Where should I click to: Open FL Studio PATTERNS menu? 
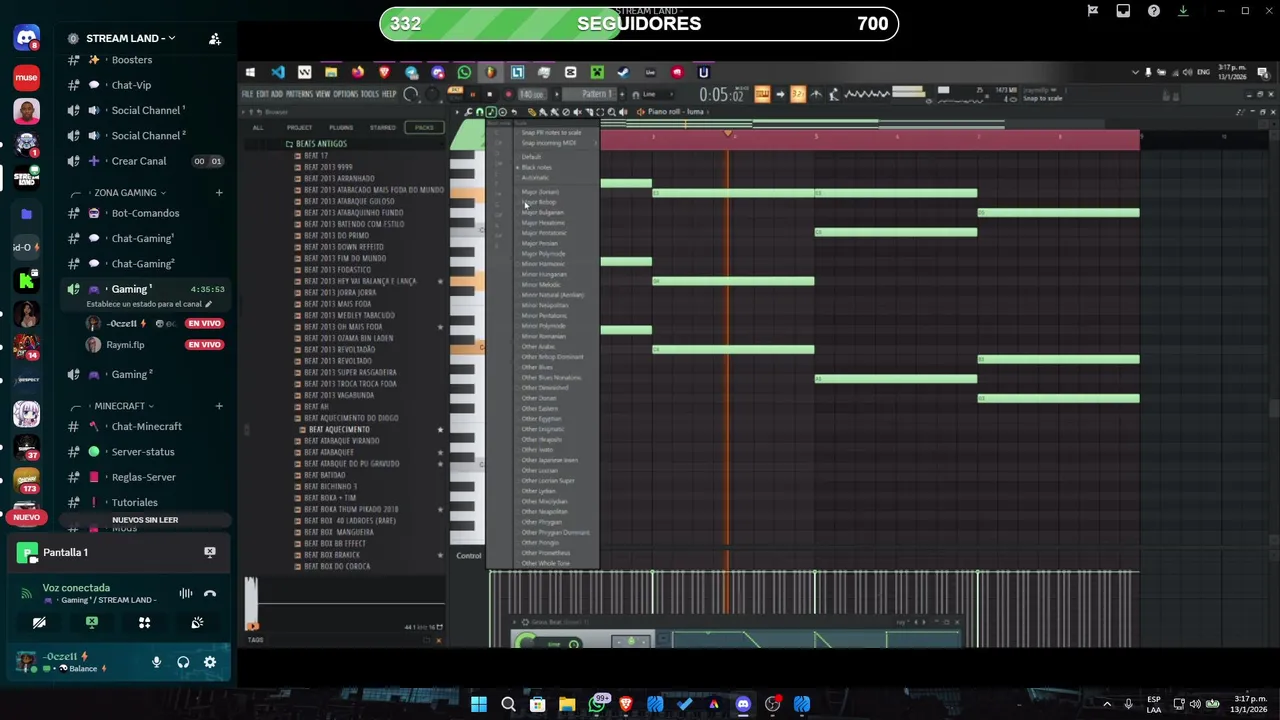[x=299, y=94]
